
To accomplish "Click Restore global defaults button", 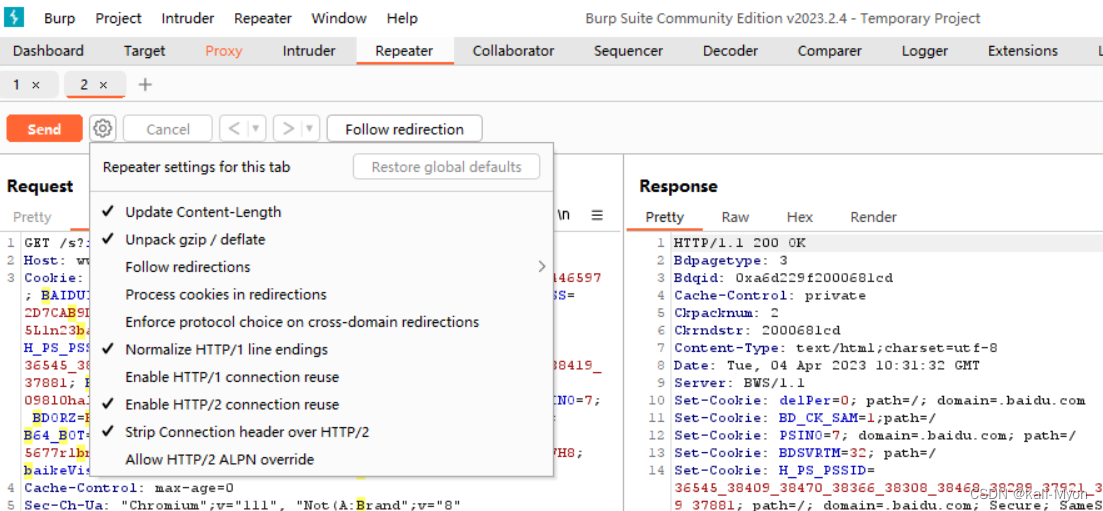I will point(447,168).
